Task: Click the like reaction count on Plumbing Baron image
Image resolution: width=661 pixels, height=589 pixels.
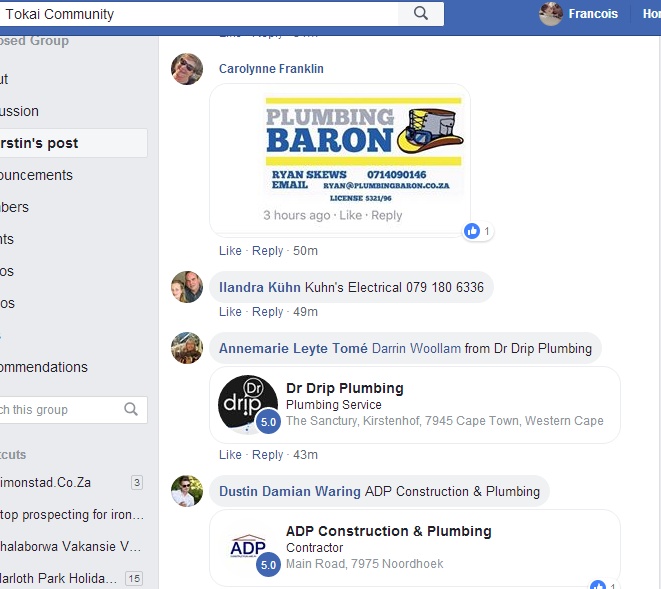Action: pyautogui.click(x=478, y=231)
